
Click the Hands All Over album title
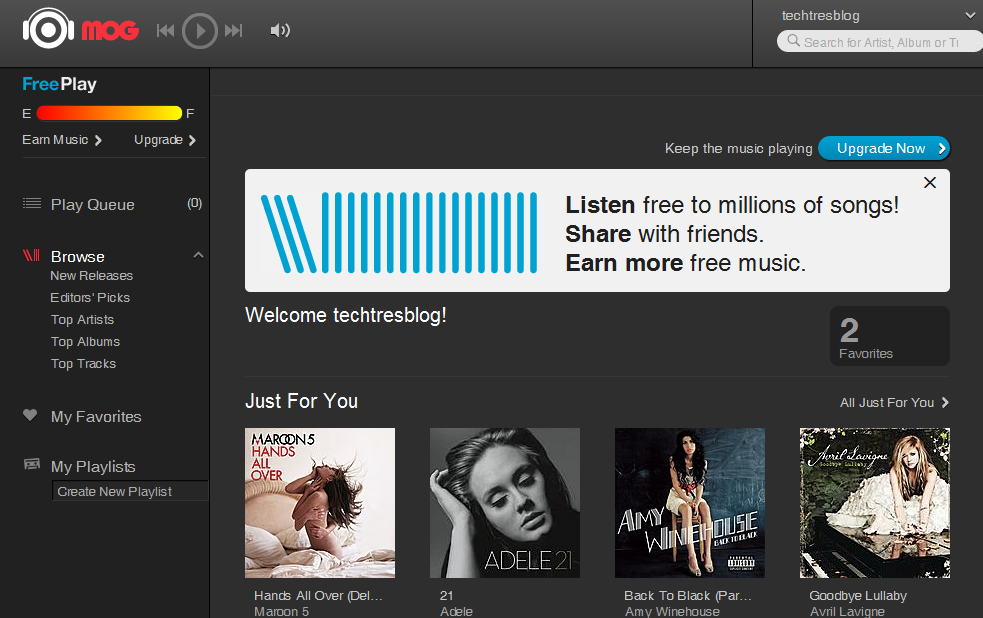tap(318, 595)
